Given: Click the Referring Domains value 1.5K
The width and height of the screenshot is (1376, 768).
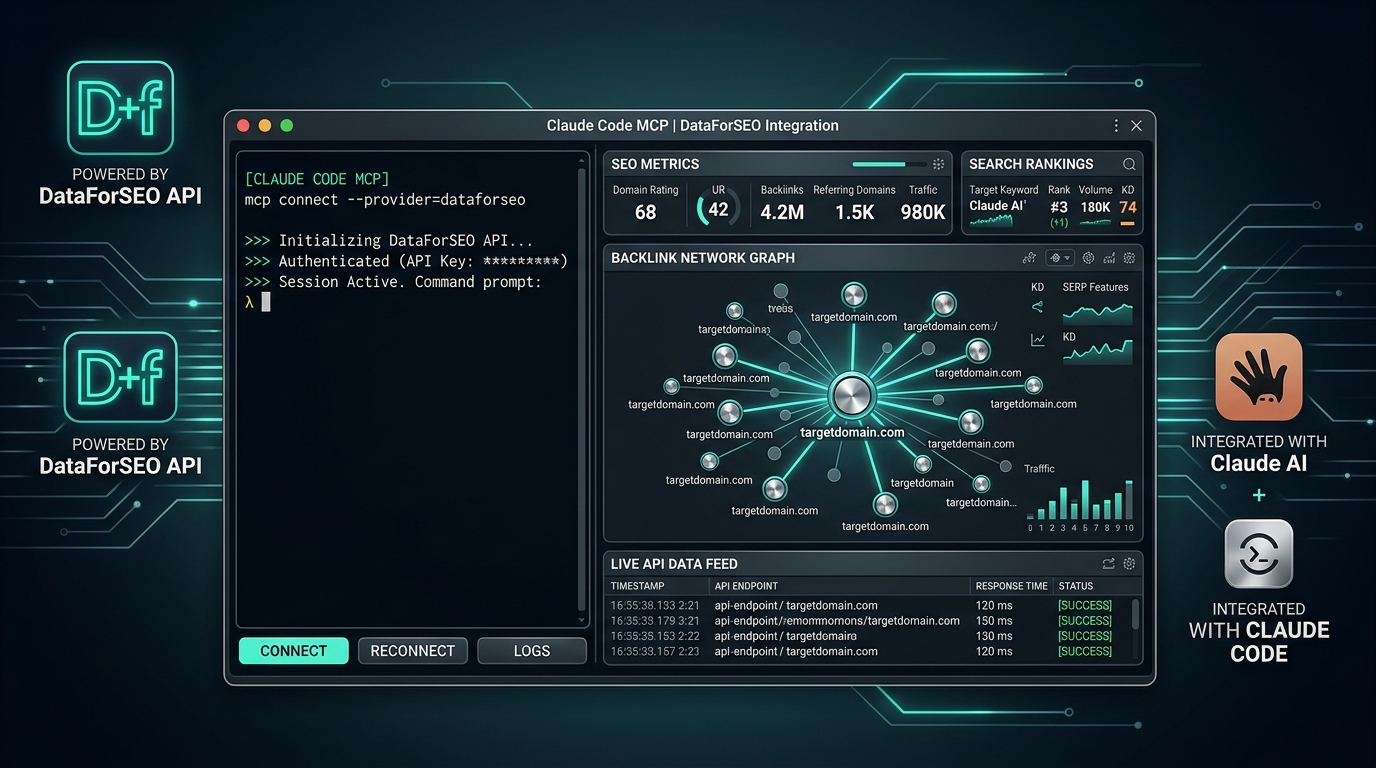Looking at the screenshot, I should [855, 212].
